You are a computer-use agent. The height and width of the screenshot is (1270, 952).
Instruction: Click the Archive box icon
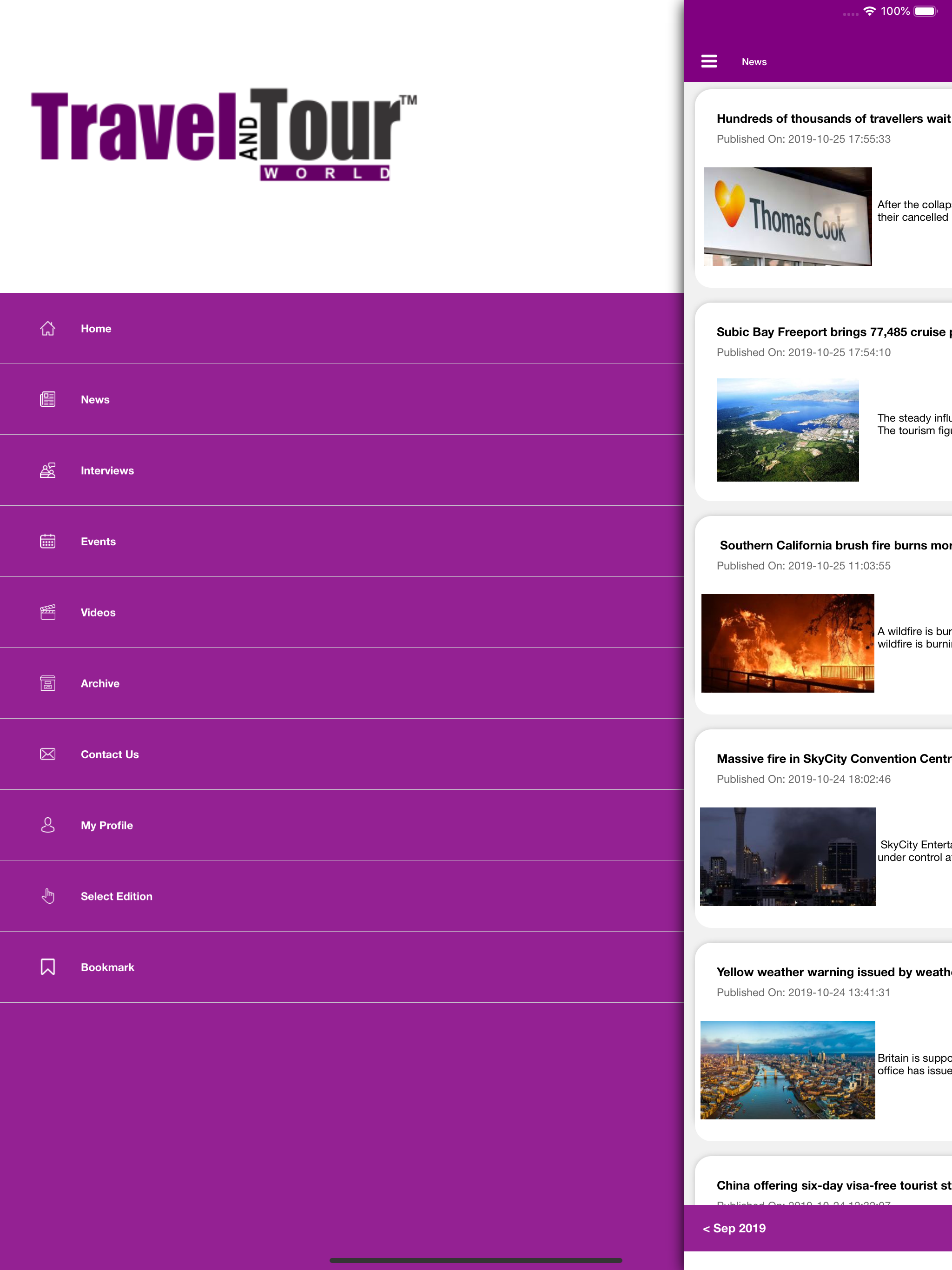pos(48,683)
